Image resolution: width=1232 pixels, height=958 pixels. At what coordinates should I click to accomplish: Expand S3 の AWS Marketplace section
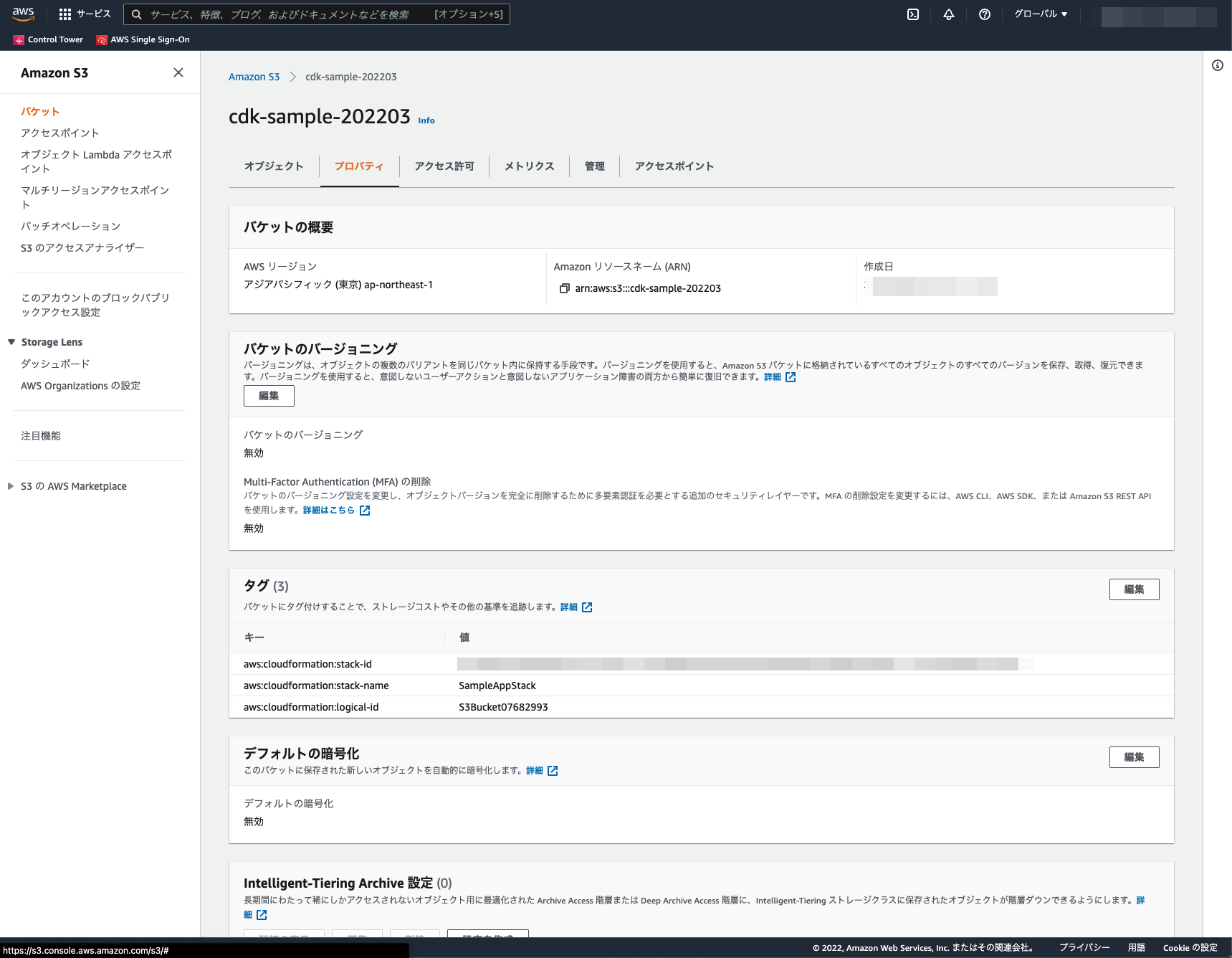pyautogui.click(x=11, y=486)
